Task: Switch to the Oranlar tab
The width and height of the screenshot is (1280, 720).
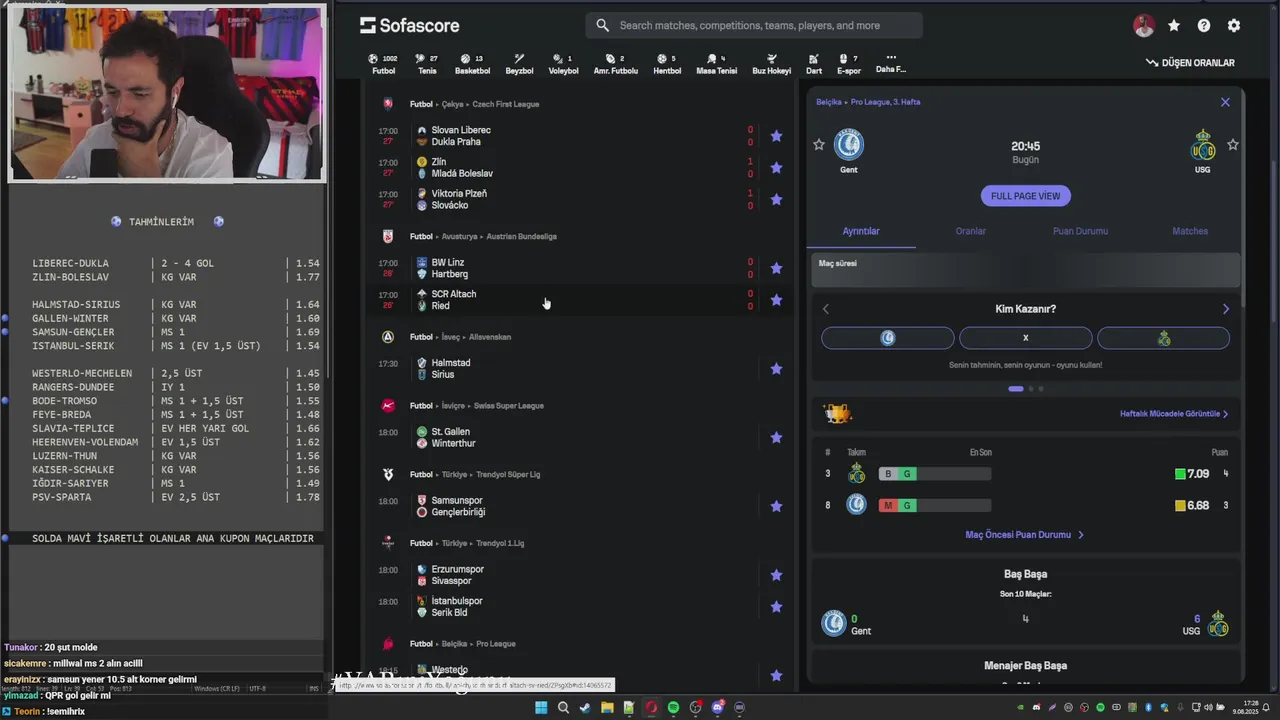Action: (x=970, y=231)
